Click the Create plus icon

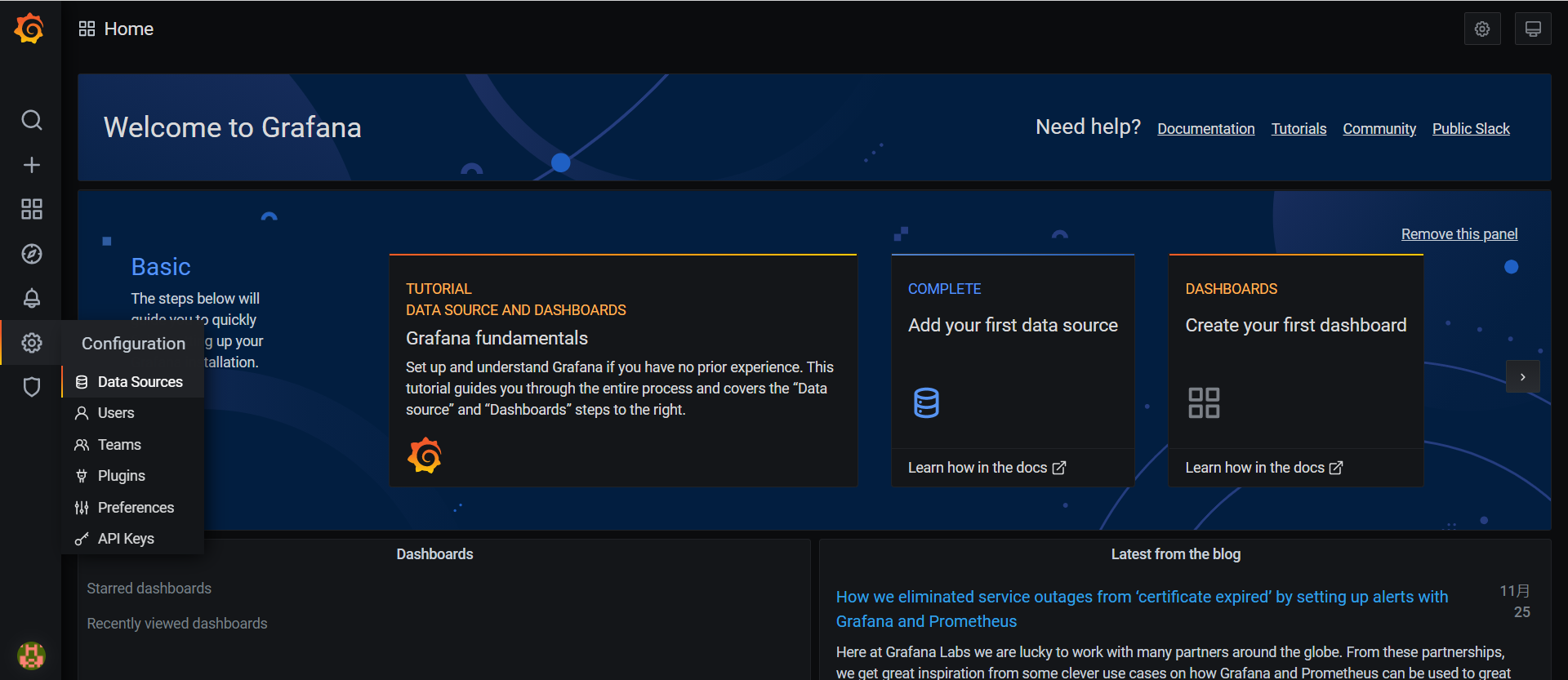[31, 165]
